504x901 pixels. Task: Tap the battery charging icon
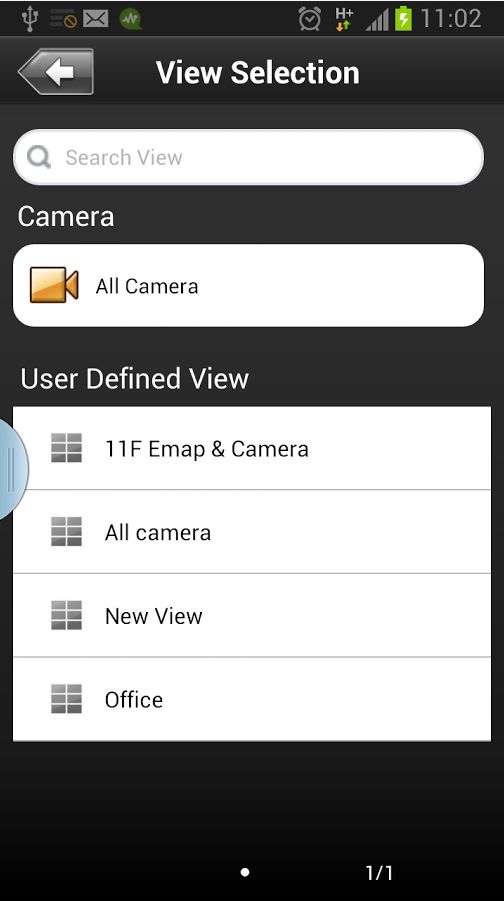point(403,19)
